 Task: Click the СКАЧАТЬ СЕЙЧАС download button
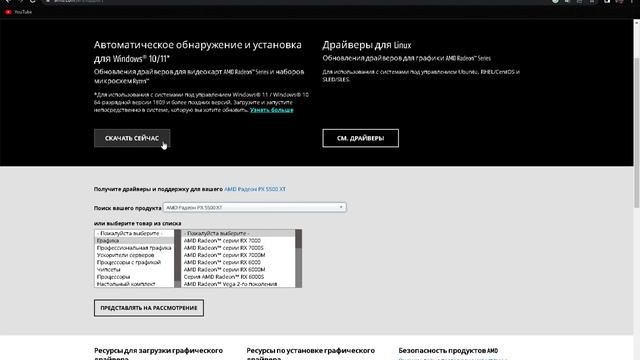click(x=132, y=138)
